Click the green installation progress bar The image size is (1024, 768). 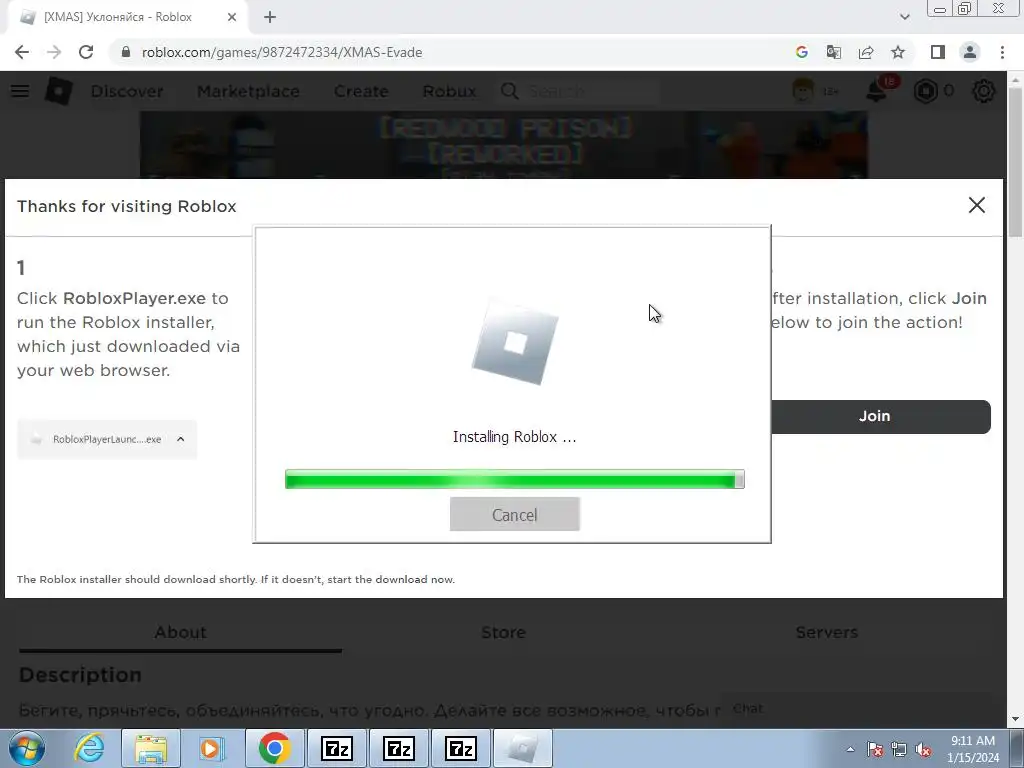click(x=515, y=480)
